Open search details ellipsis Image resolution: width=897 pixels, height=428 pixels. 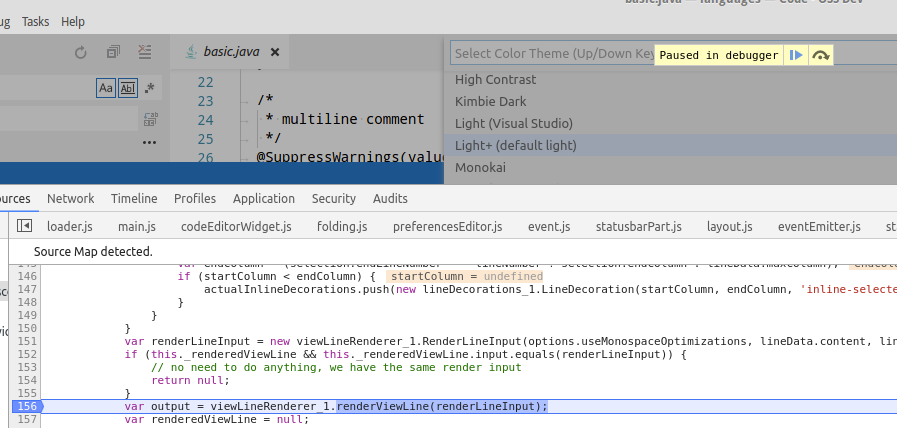[150, 142]
